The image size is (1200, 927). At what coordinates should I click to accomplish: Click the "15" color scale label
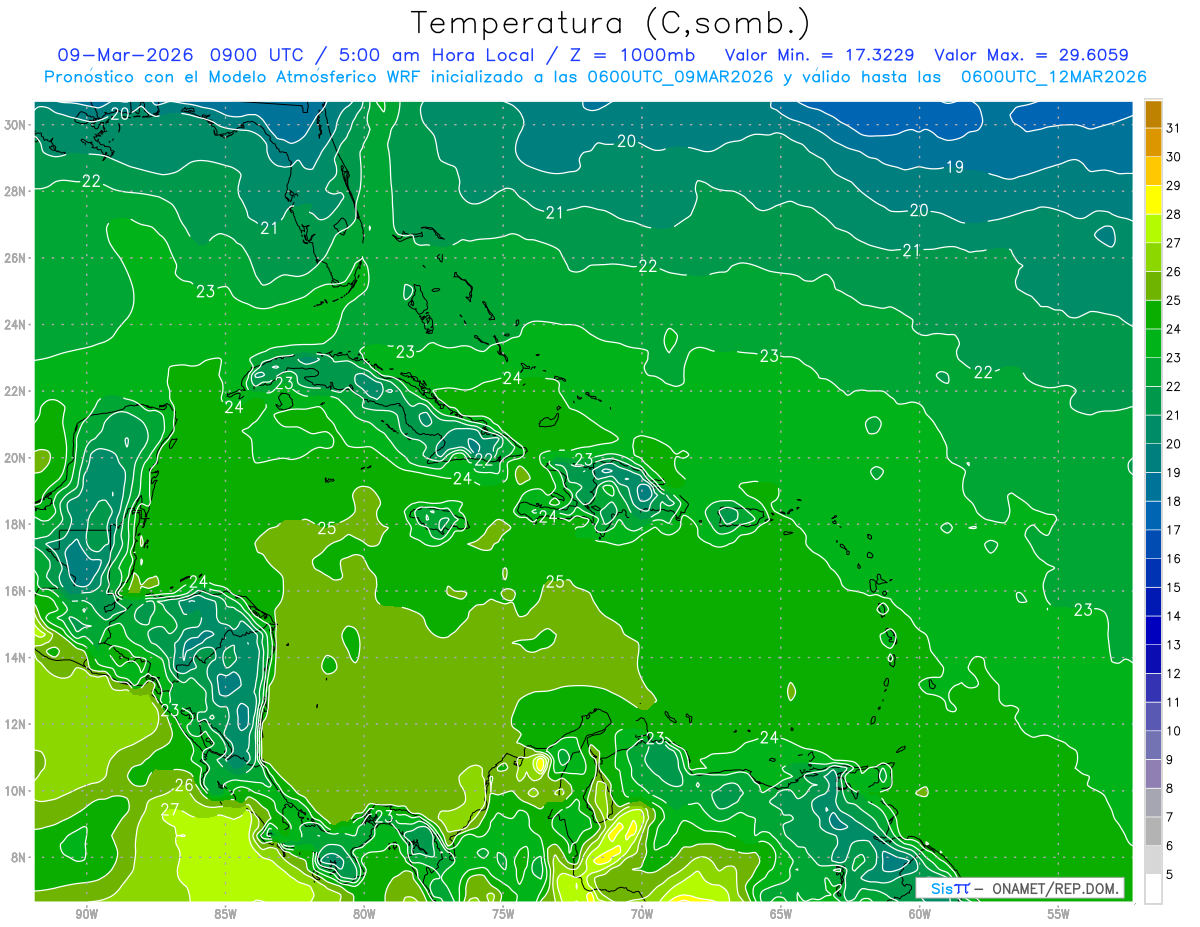[1174, 588]
